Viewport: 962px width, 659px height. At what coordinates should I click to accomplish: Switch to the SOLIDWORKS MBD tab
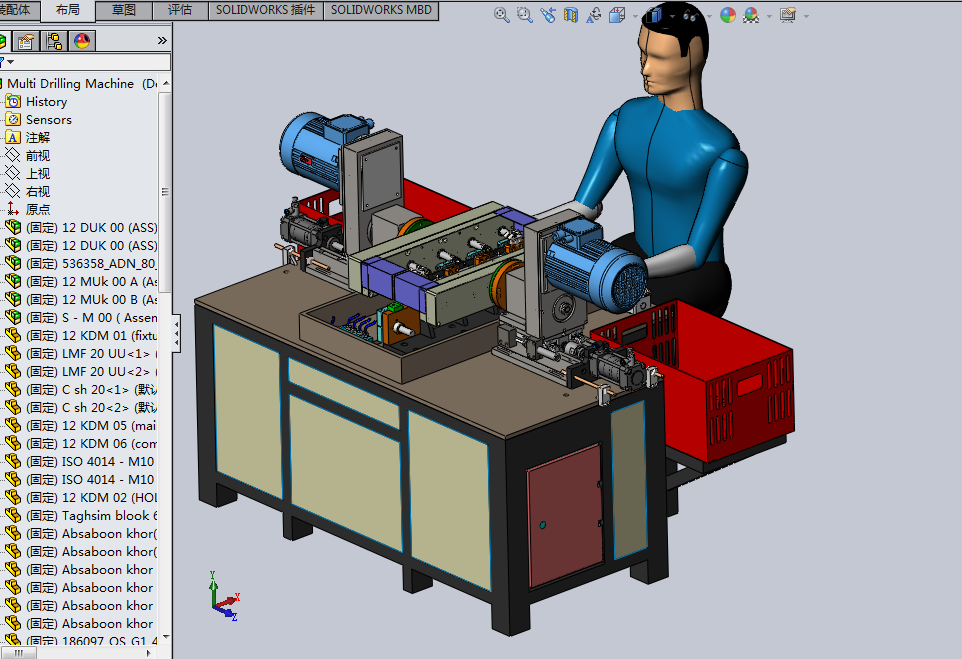(381, 10)
